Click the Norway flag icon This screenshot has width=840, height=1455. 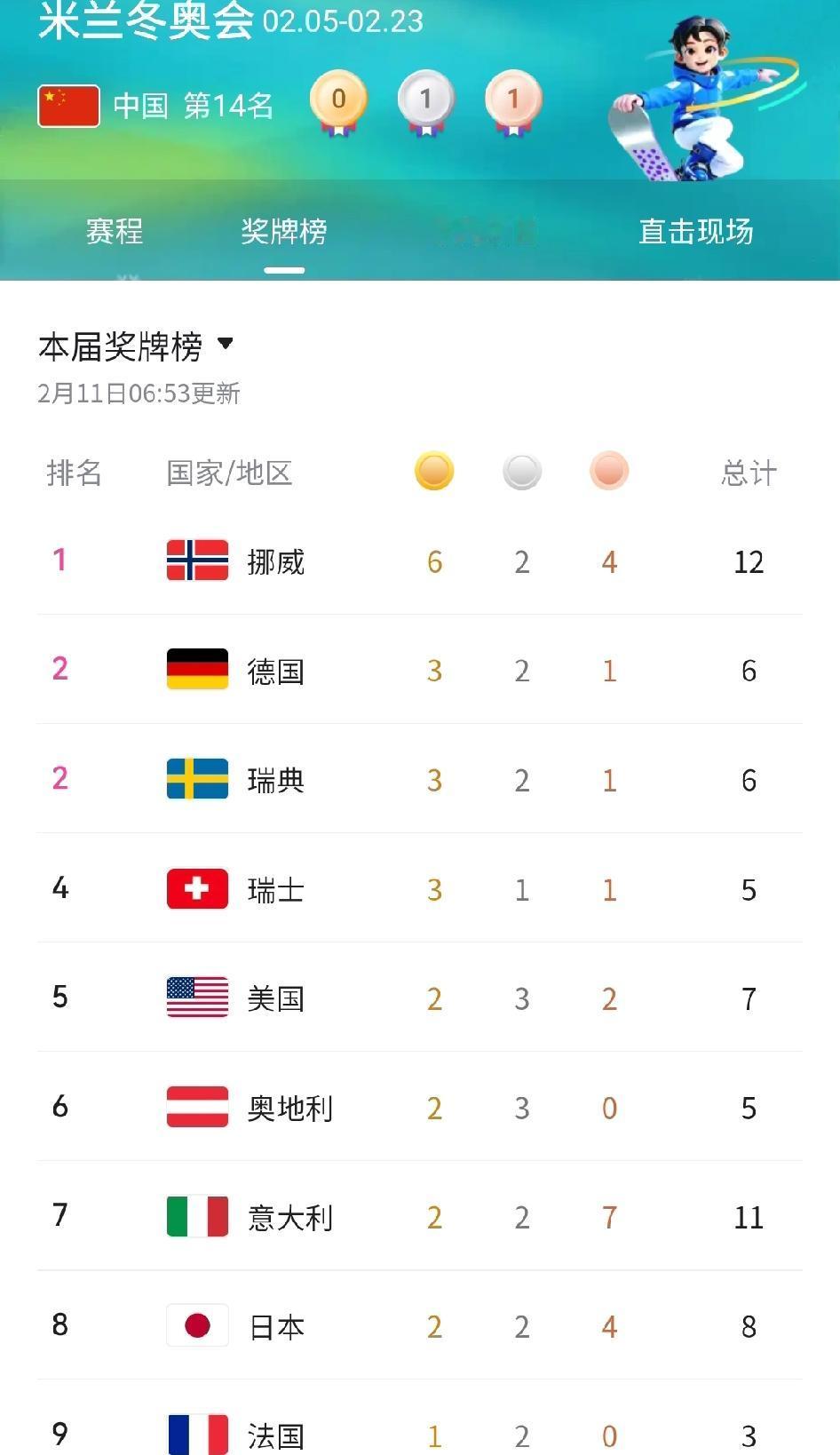click(197, 561)
